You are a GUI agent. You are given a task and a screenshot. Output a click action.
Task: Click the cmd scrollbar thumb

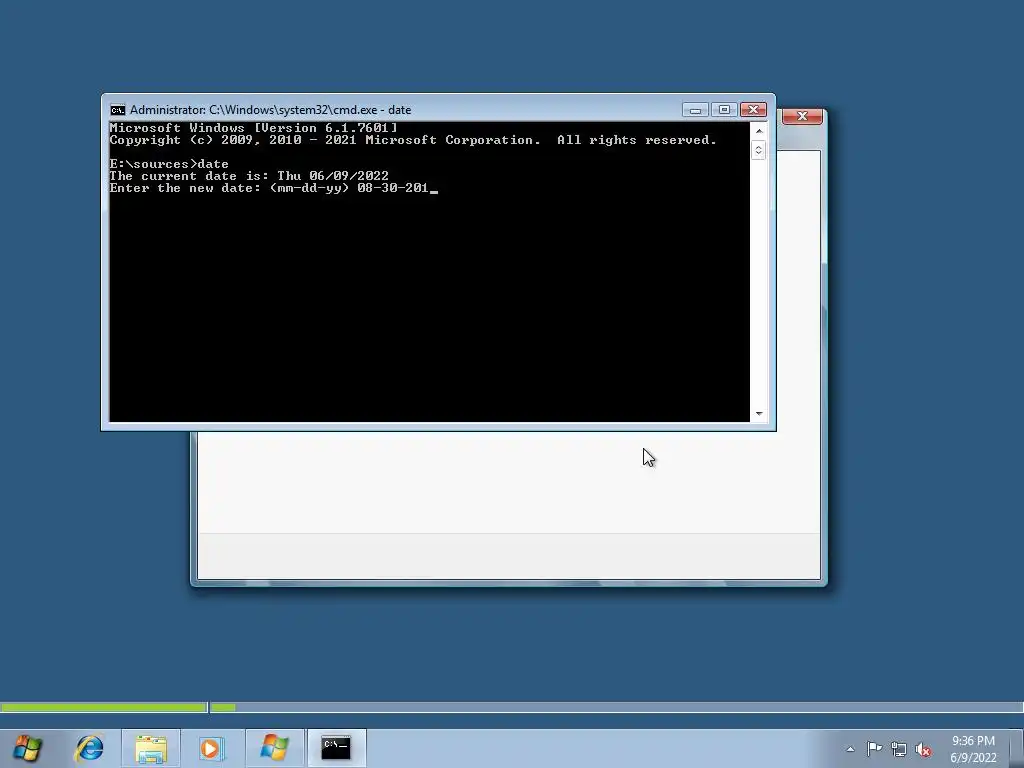(x=758, y=150)
